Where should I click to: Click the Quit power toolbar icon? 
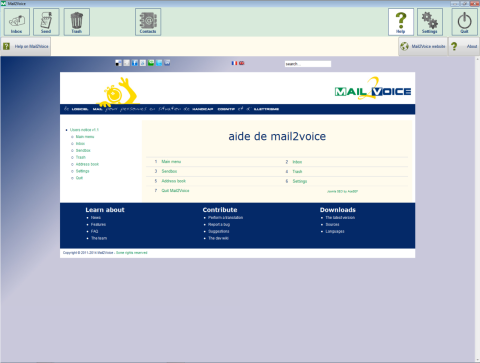pyautogui.click(x=464, y=22)
